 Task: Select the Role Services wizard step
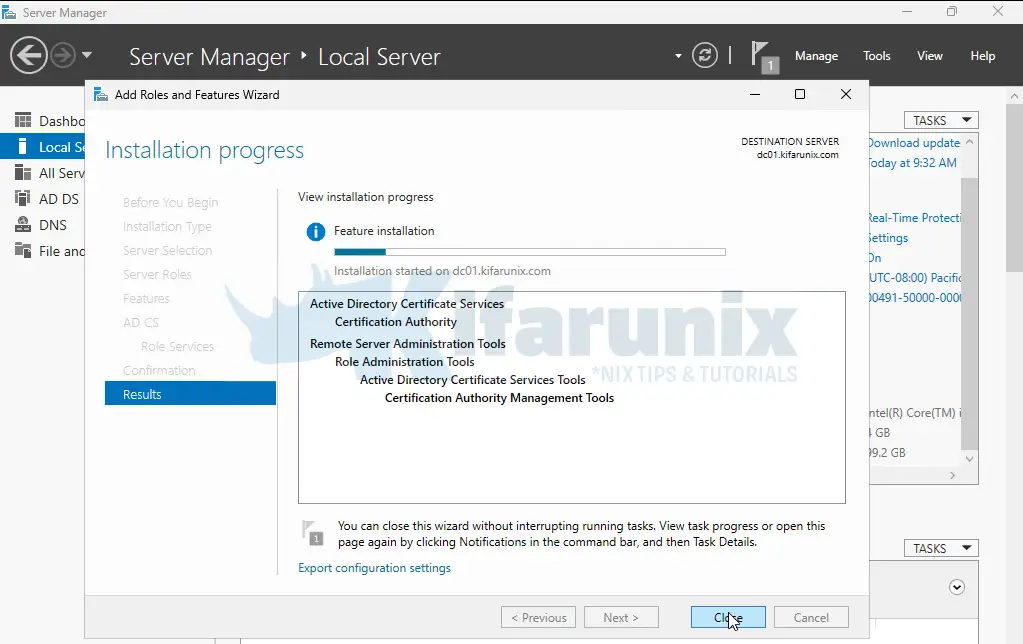click(177, 346)
